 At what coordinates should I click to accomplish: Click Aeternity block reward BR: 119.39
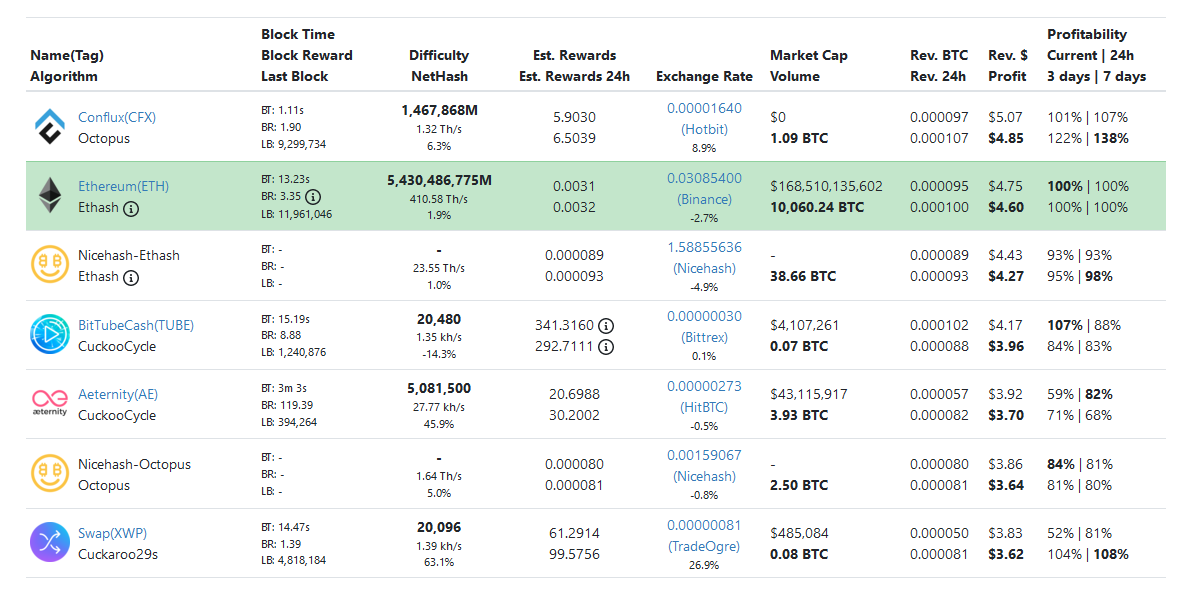coord(287,405)
